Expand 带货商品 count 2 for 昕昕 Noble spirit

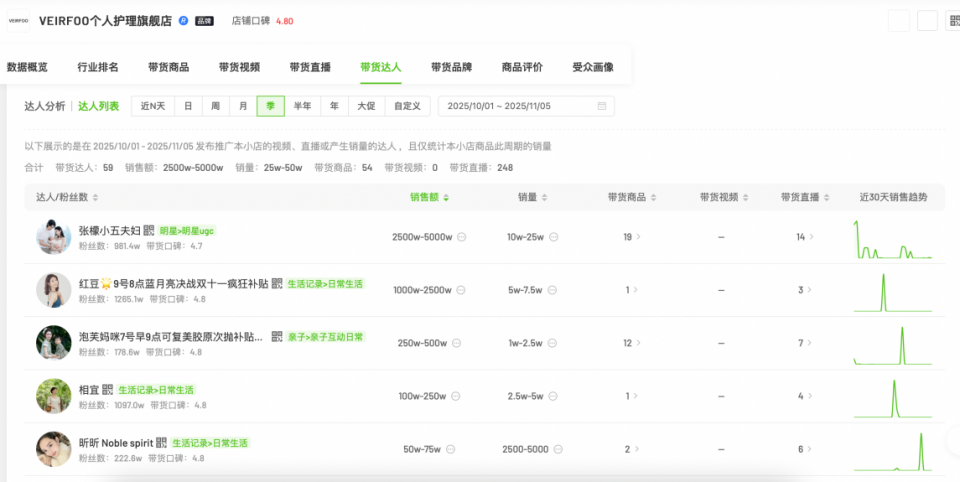pyautogui.click(x=631, y=449)
